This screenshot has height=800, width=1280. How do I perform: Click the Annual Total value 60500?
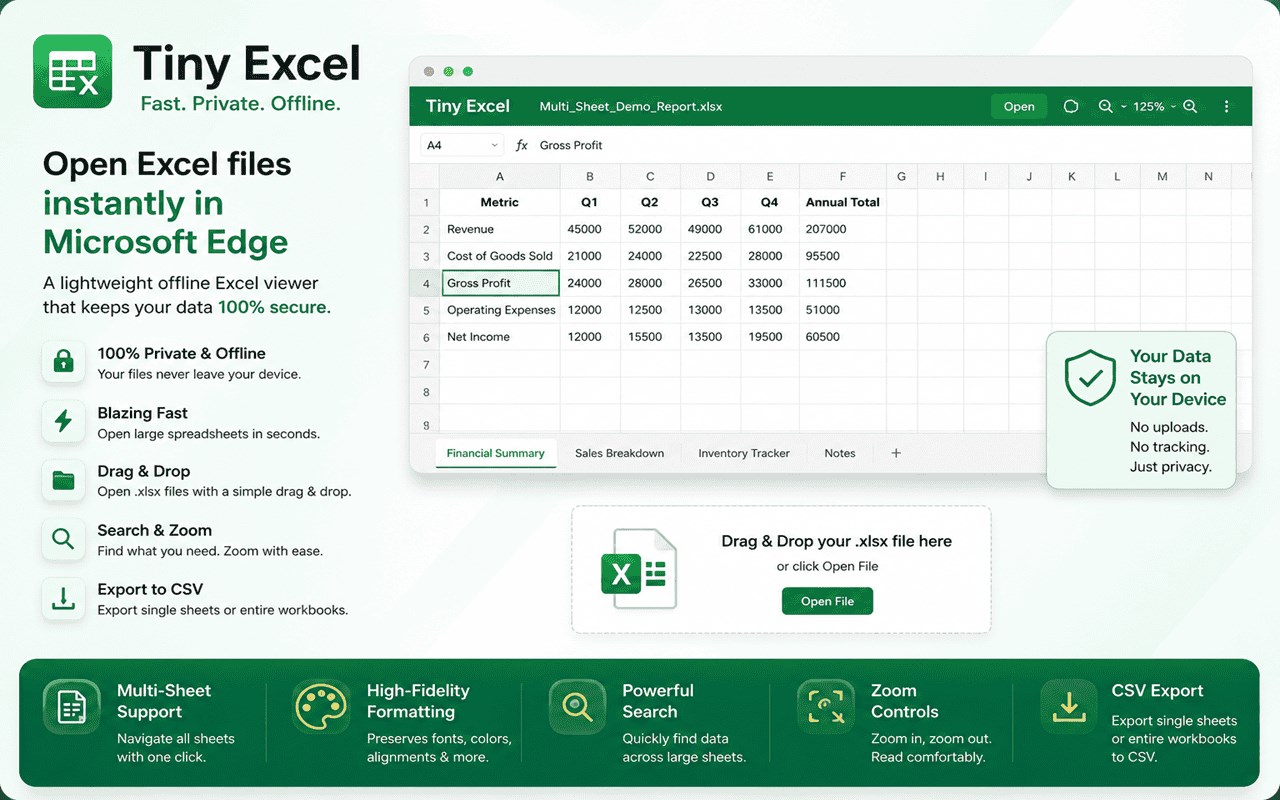pos(843,337)
